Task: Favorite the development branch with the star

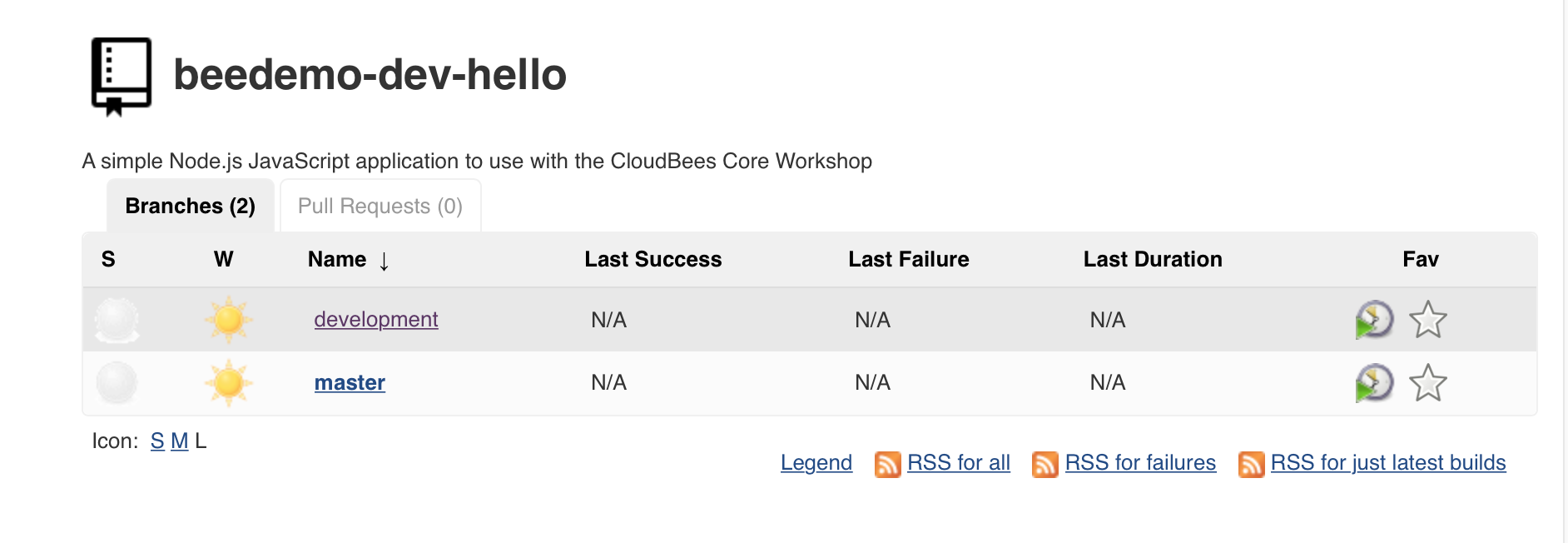Action: [1428, 320]
